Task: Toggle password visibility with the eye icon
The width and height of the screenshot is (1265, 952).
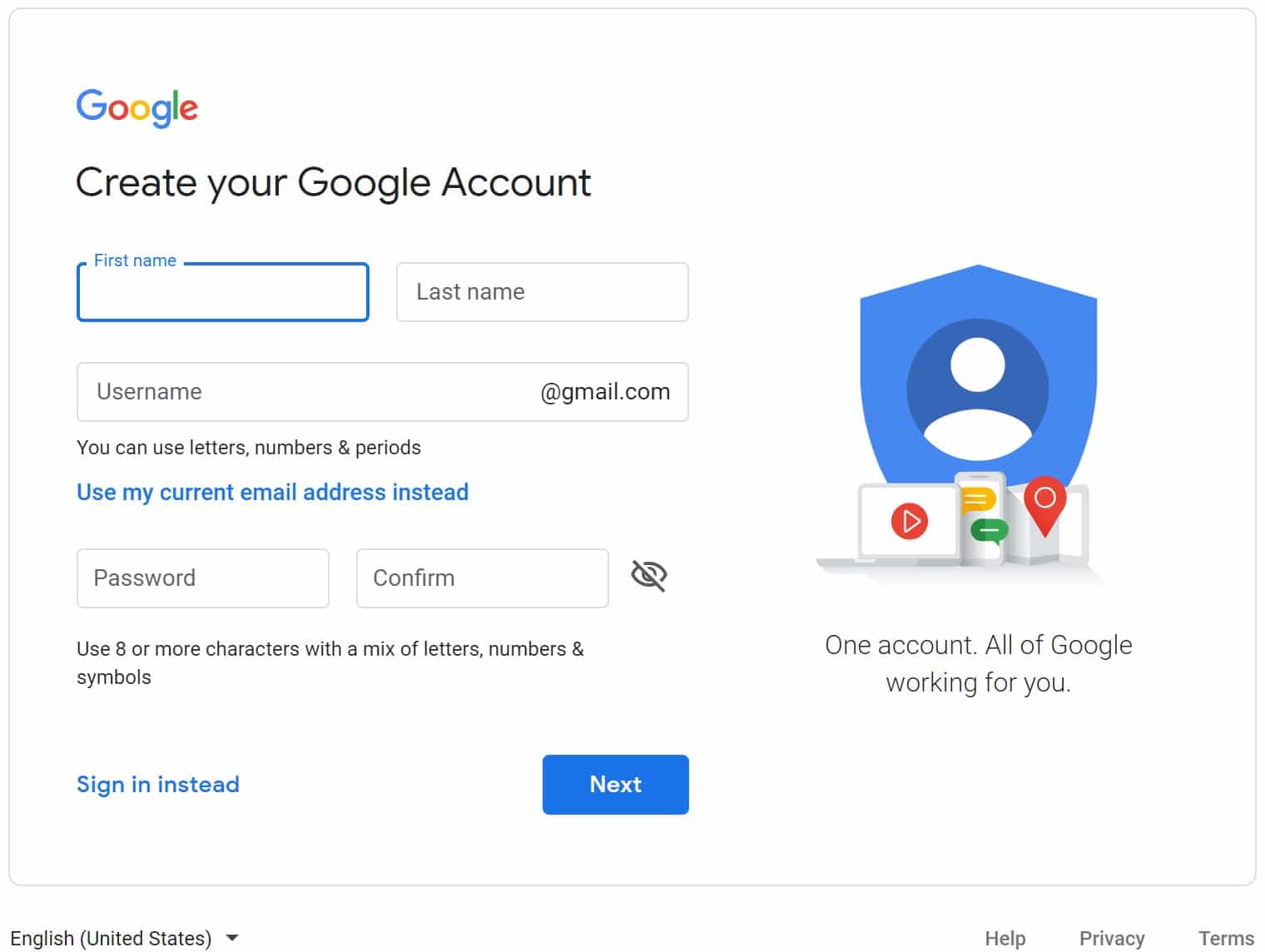Action: [x=648, y=574]
